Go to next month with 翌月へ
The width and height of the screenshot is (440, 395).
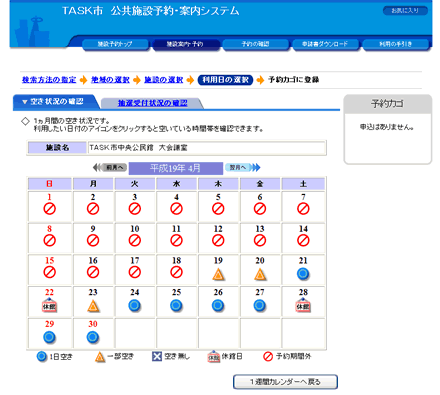243,167
